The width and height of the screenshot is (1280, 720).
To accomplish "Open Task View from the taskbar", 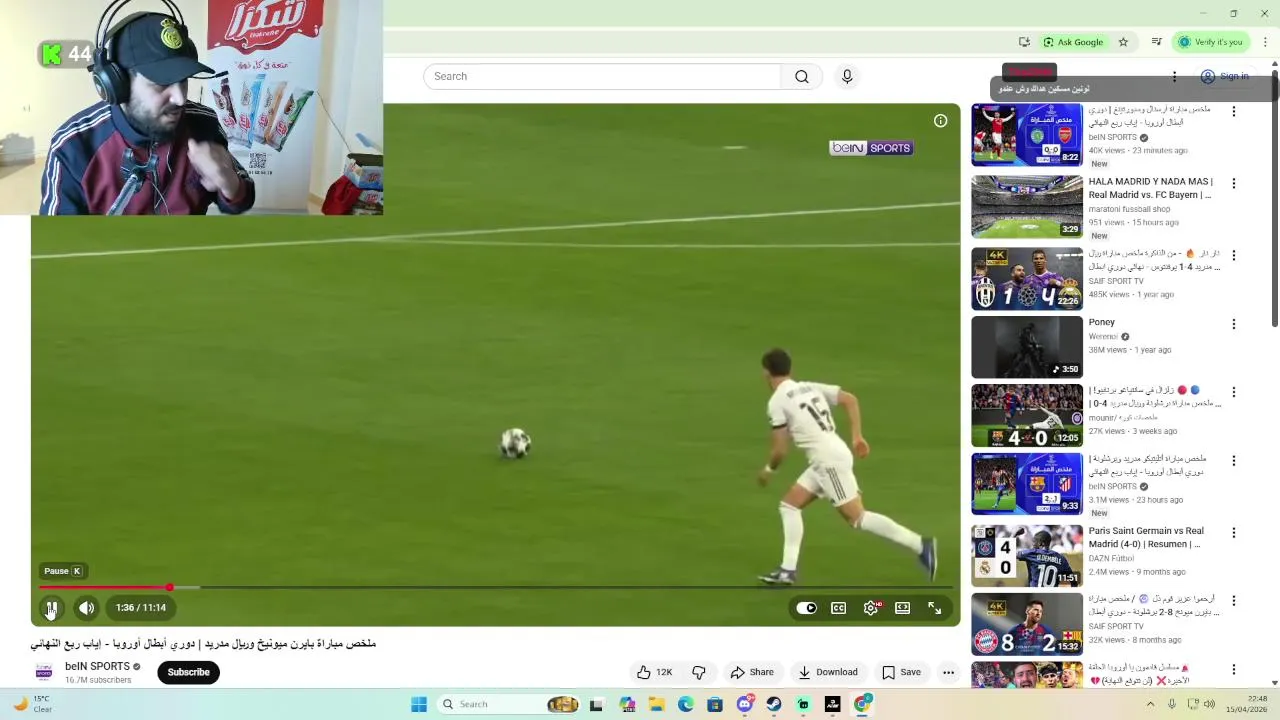I will [597, 704].
